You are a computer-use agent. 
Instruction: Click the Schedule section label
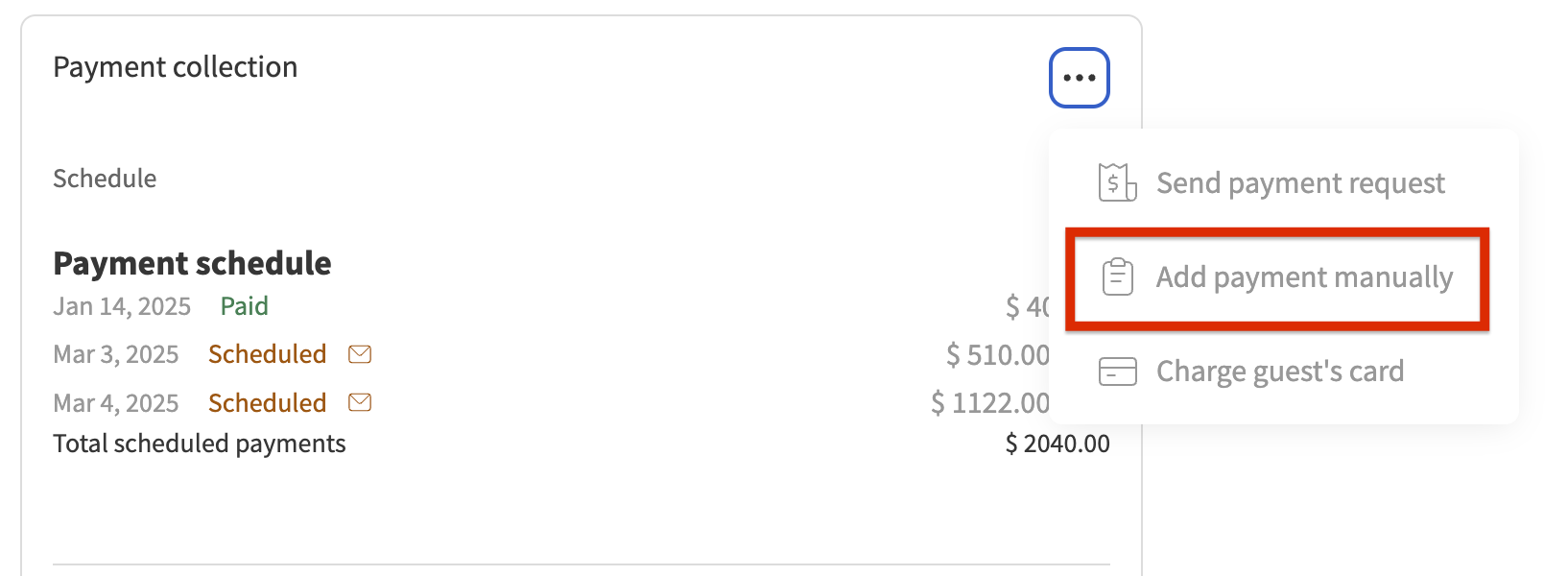click(105, 179)
